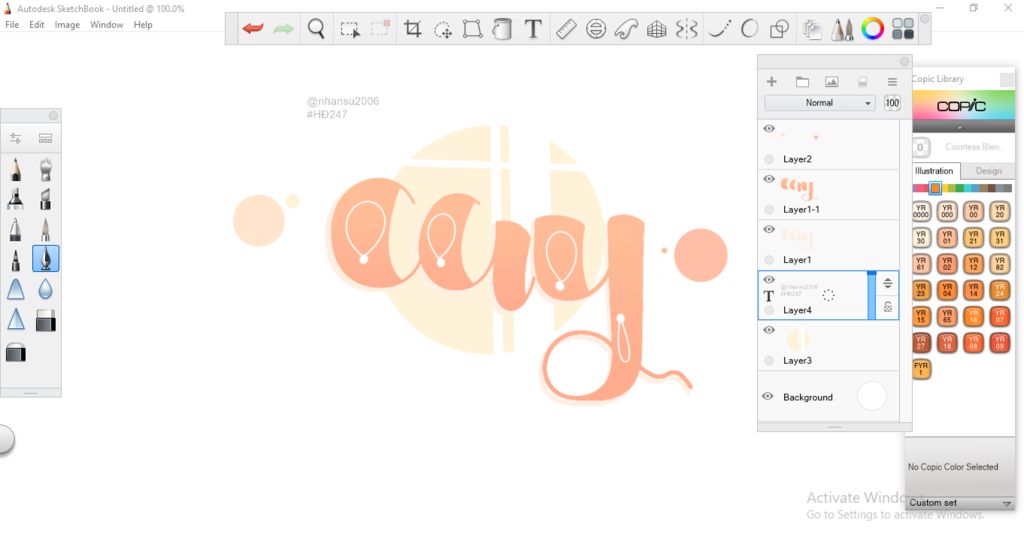This screenshot has height=547, width=1024.
Task: Pick Copic swatch FYR 1
Action: pyautogui.click(x=921, y=369)
